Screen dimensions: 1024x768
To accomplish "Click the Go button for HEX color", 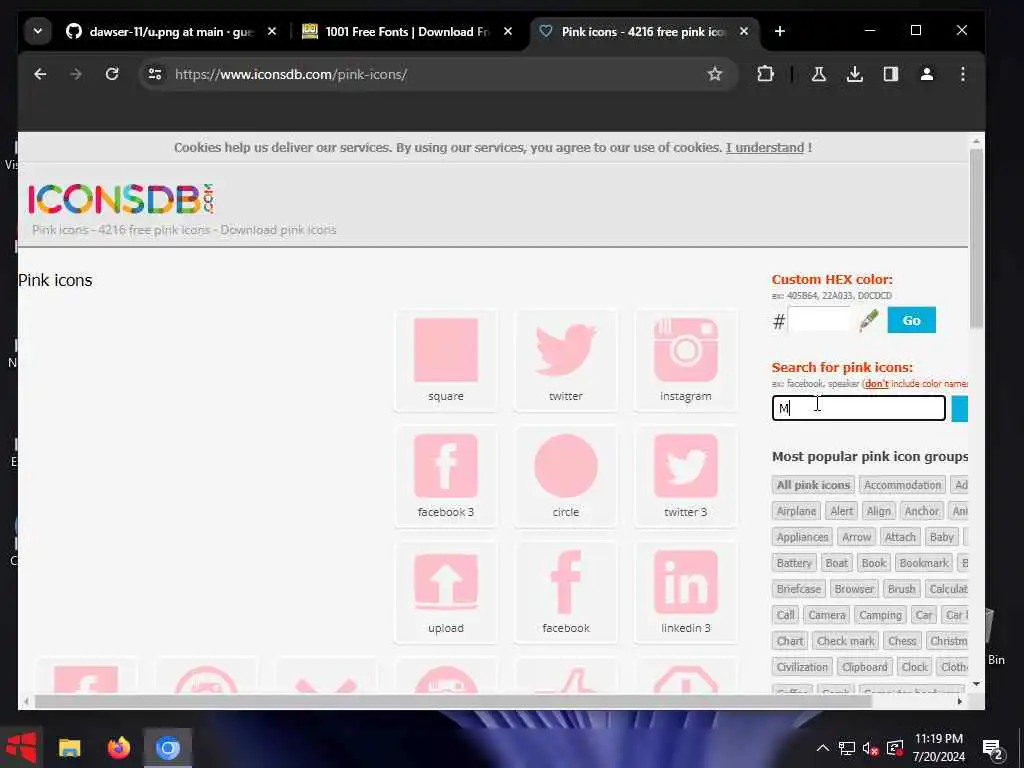I will [911, 320].
